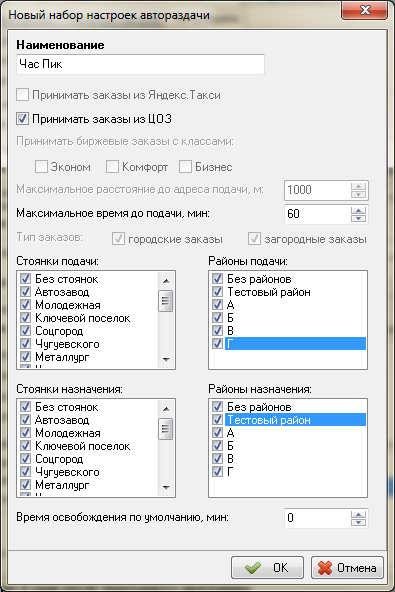This screenshot has width=395, height=592.
Task: Toggle 'Принимать заказы из ЦОЗ' checkbox
Action: pyautogui.click(x=22, y=119)
